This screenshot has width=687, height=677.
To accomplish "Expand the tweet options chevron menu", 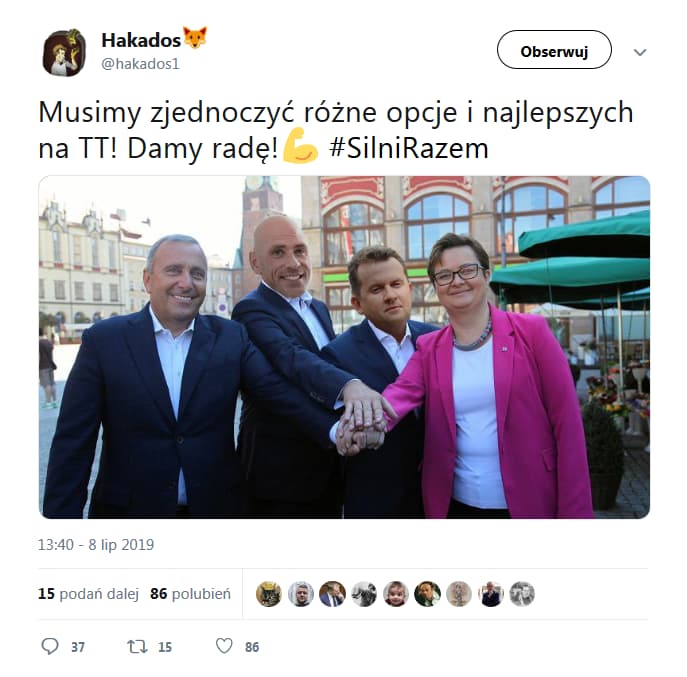I will 640,53.
